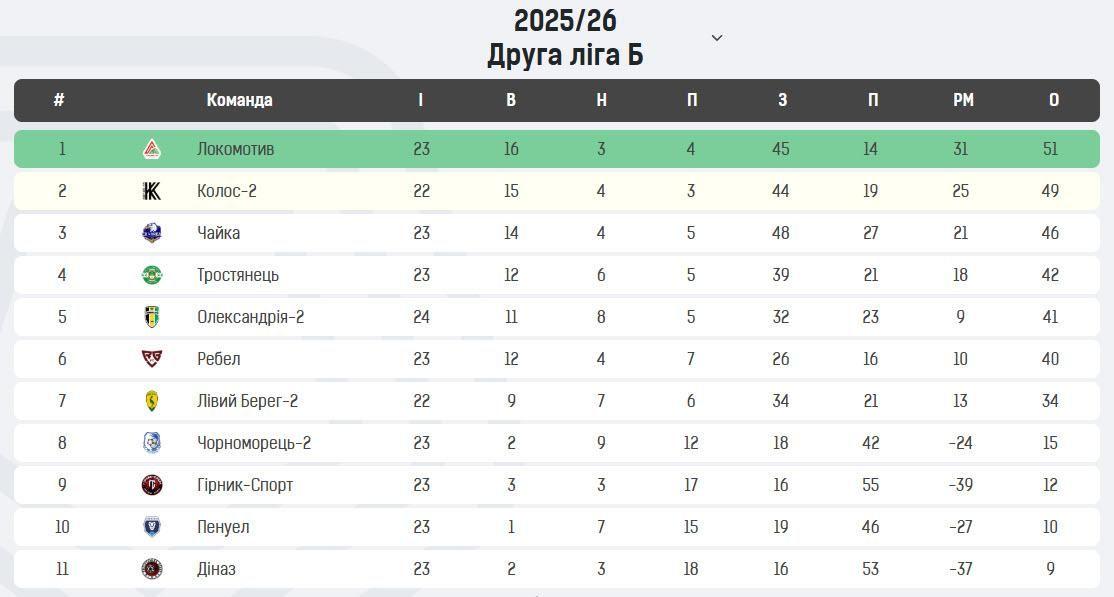The height and width of the screenshot is (597, 1114).
Task: Click the Олександрія-2 crest icon
Action: click(152, 317)
